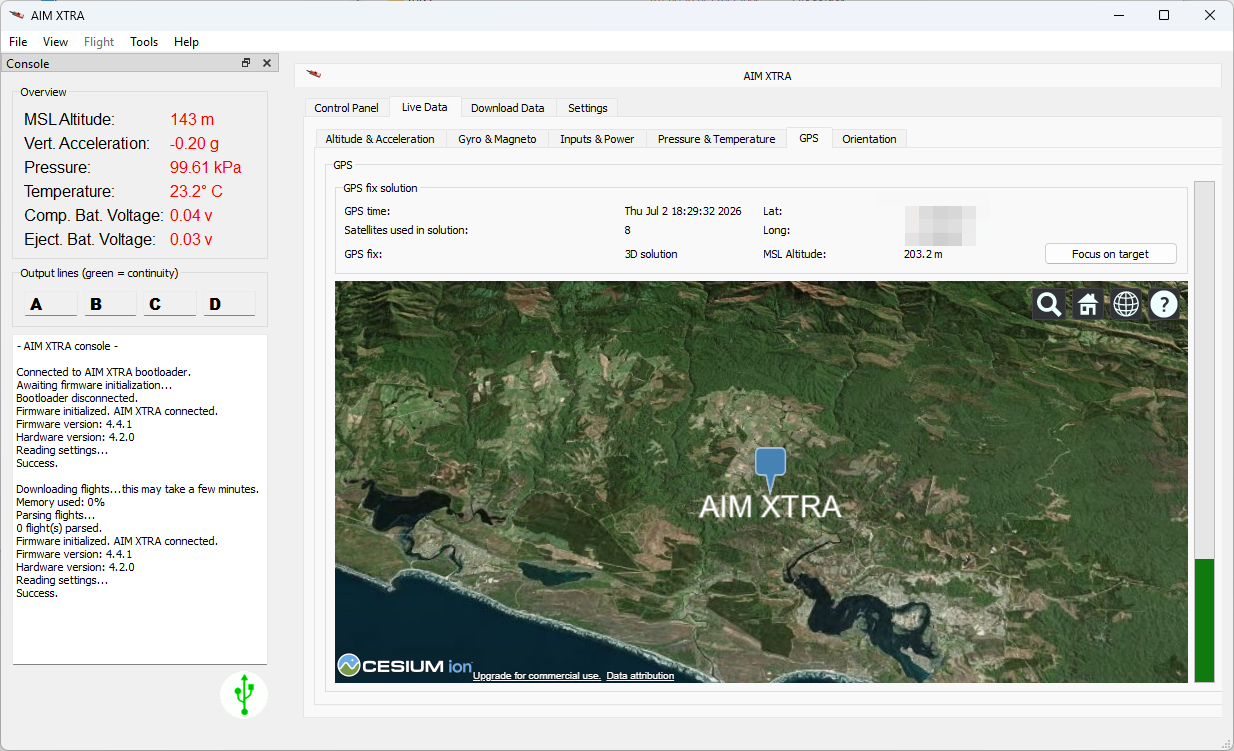Open the Orientation tab
This screenshot has width=1234, height=751.
(869, 139)
